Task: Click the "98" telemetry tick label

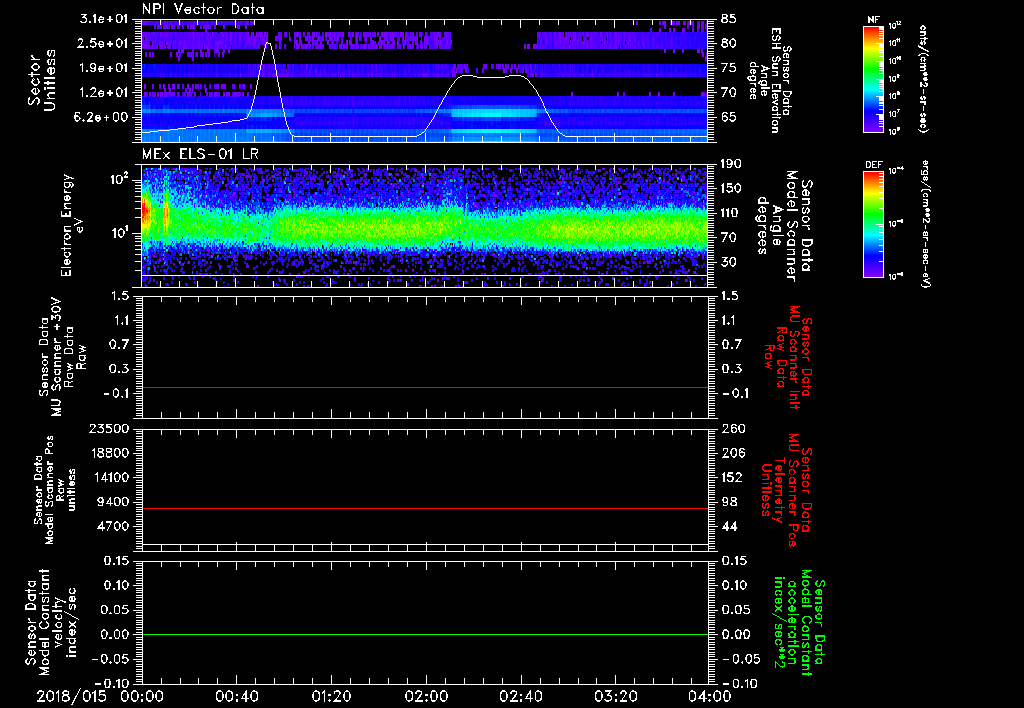Action: click(729, 502)
